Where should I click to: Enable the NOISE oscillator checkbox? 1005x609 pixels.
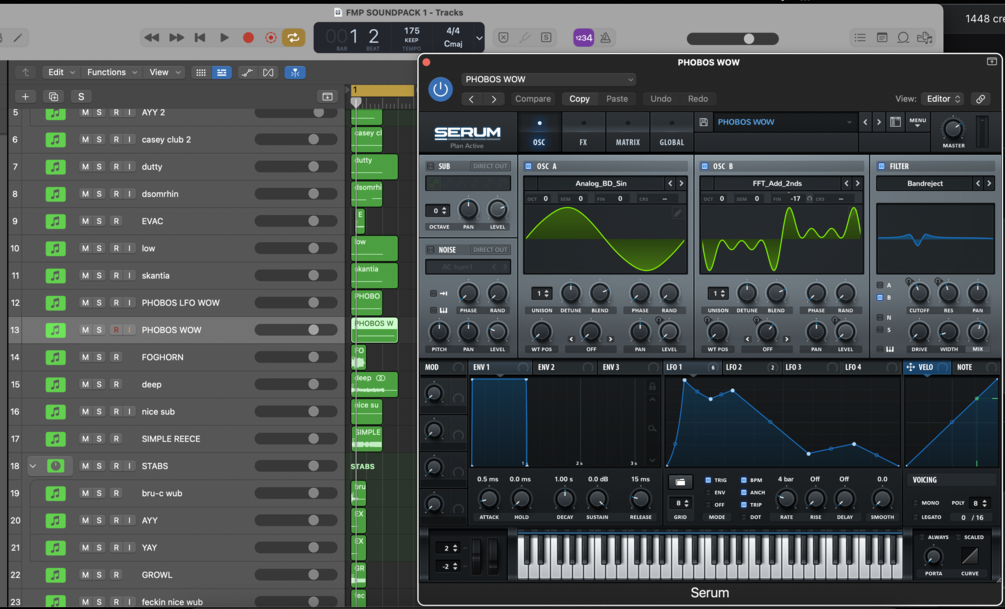(x=430, y=249)
